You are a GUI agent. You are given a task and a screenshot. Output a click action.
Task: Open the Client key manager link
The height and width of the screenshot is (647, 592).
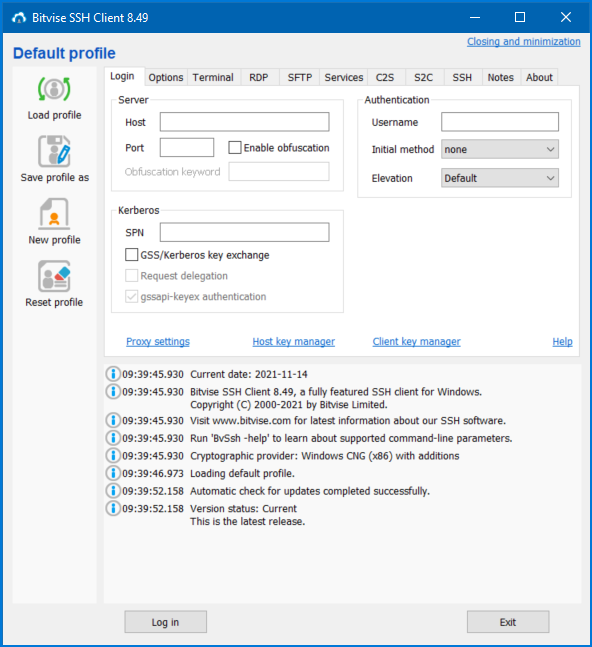tap(416, 342)
